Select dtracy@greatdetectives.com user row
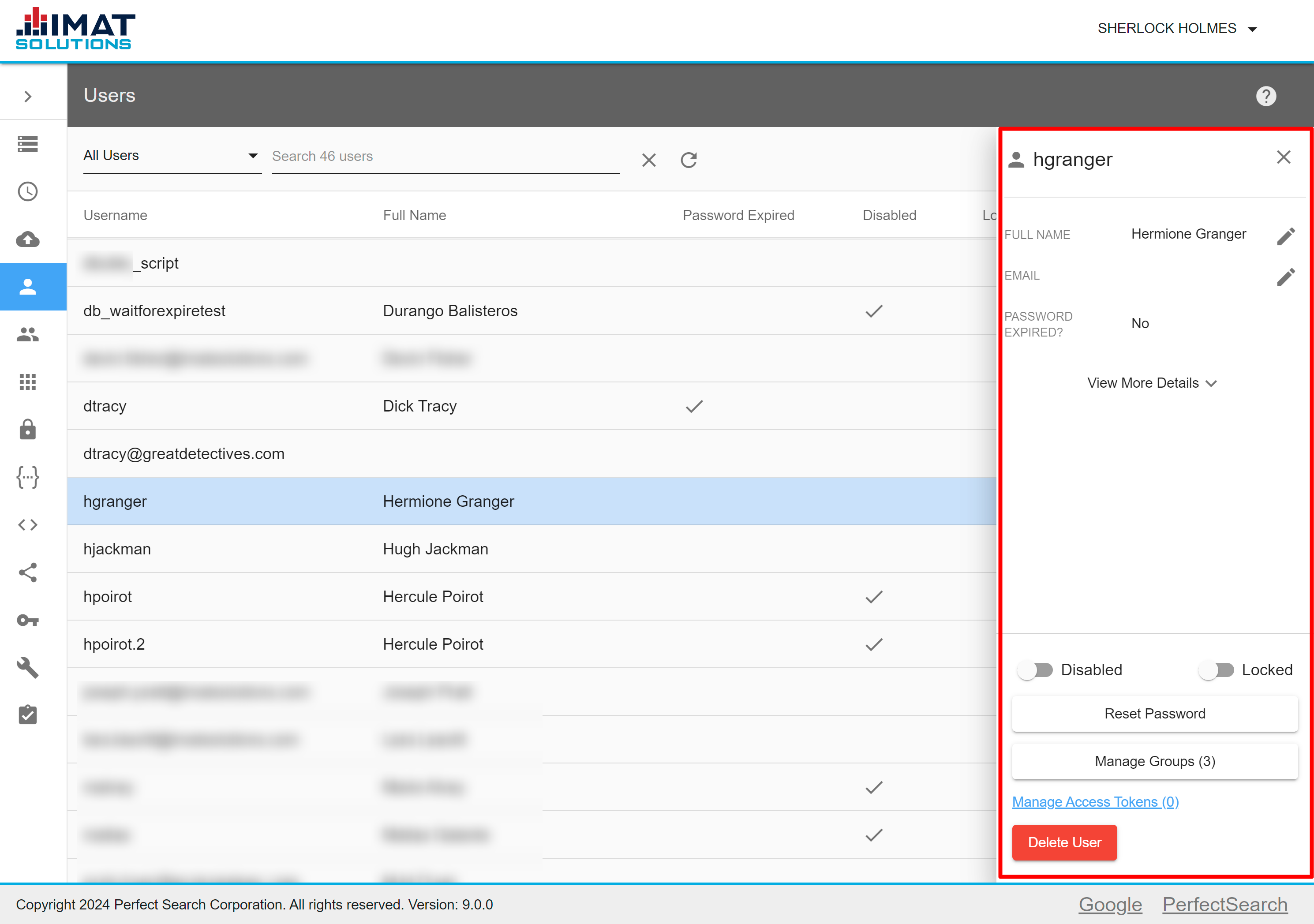This screenshot has height=924, width=1314. (x=532, y=454)
